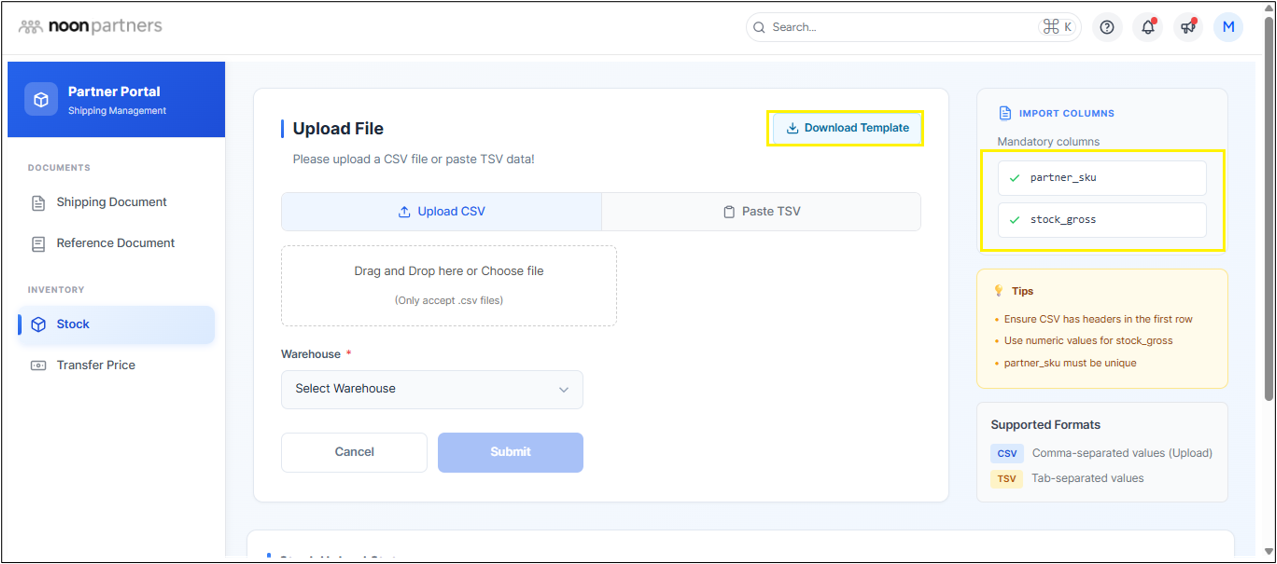Go to Transfer Price in sidebar

pos(96,365)
